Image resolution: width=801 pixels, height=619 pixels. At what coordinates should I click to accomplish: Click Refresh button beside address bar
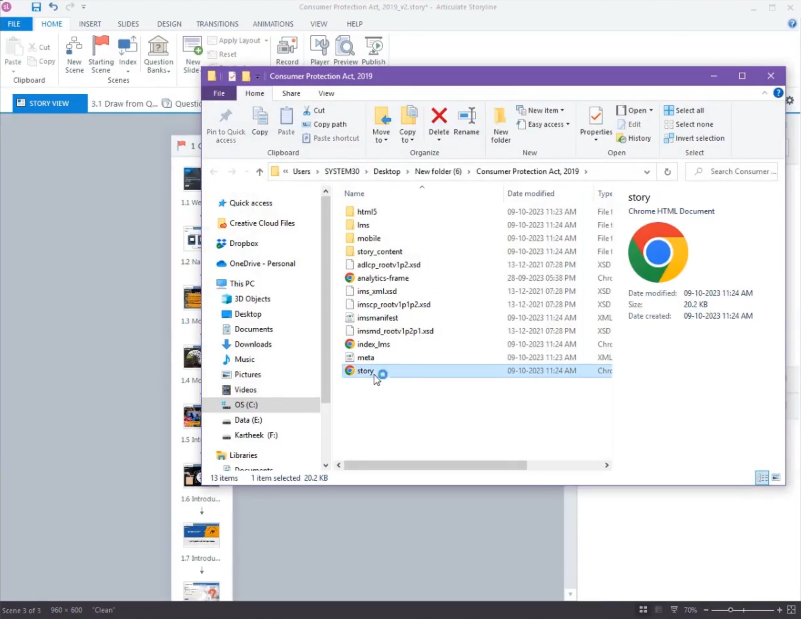pos(667,172)
